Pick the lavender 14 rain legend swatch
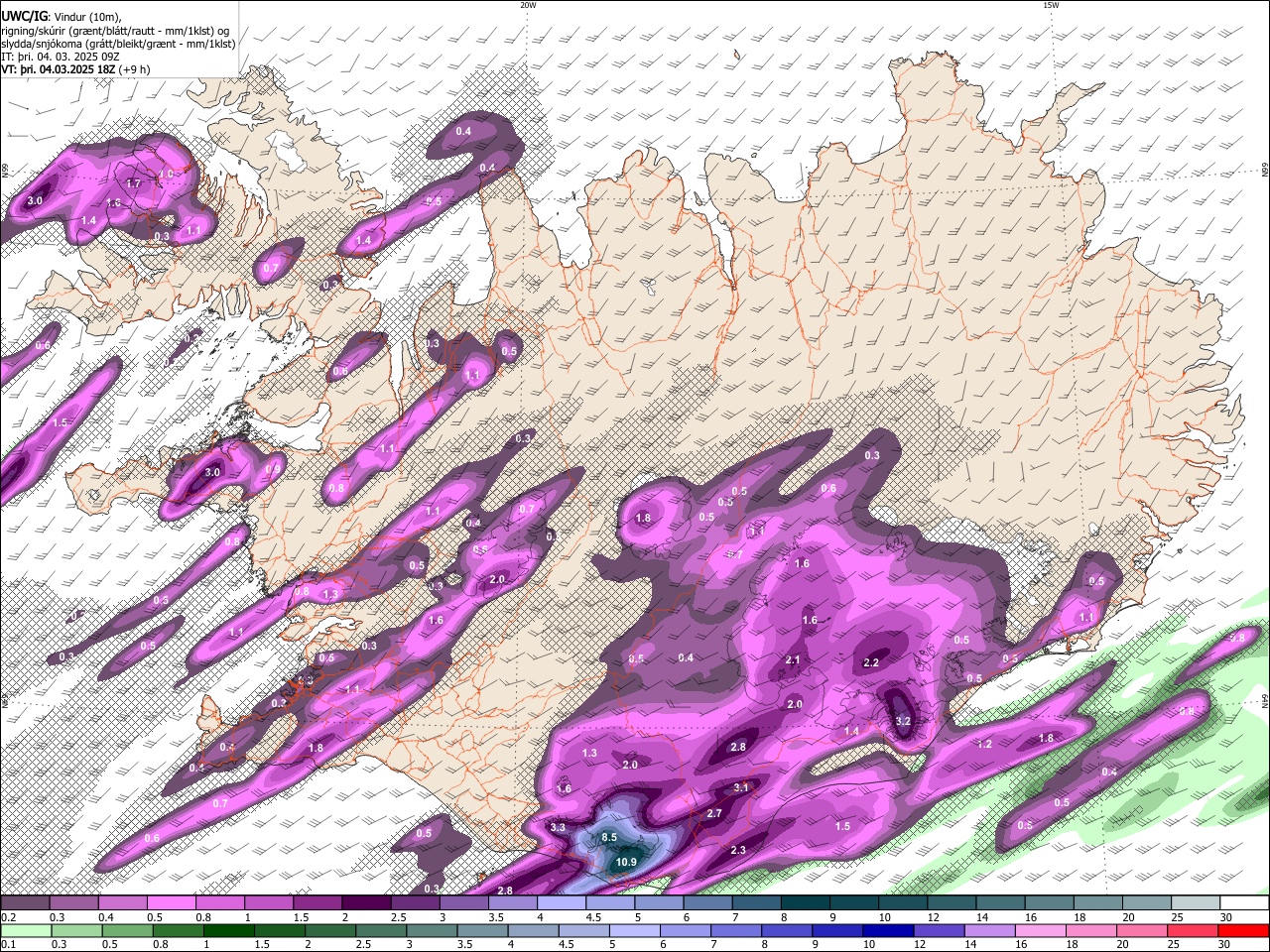The height and width of the screenshot is (952, 1270). [x=989, y=930]
